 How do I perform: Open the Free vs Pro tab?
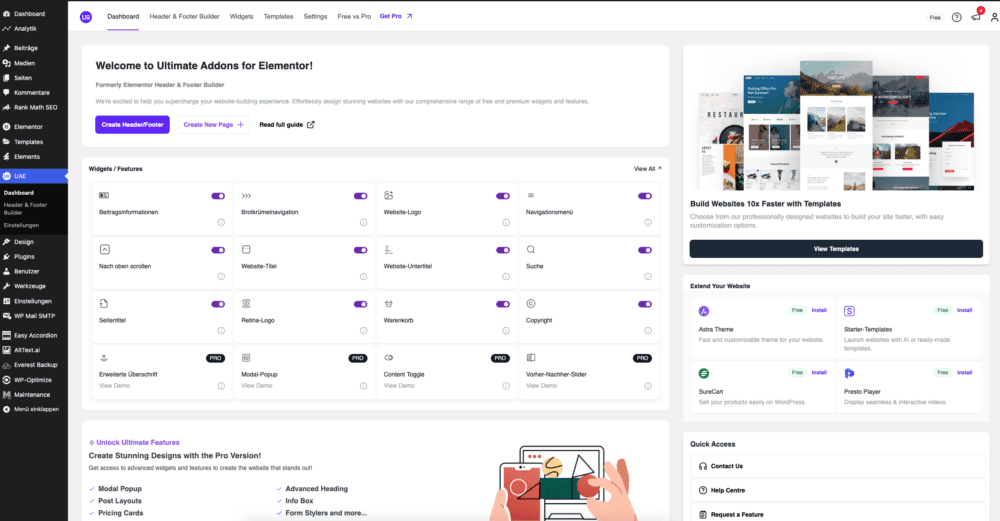[x=354, y=17]
